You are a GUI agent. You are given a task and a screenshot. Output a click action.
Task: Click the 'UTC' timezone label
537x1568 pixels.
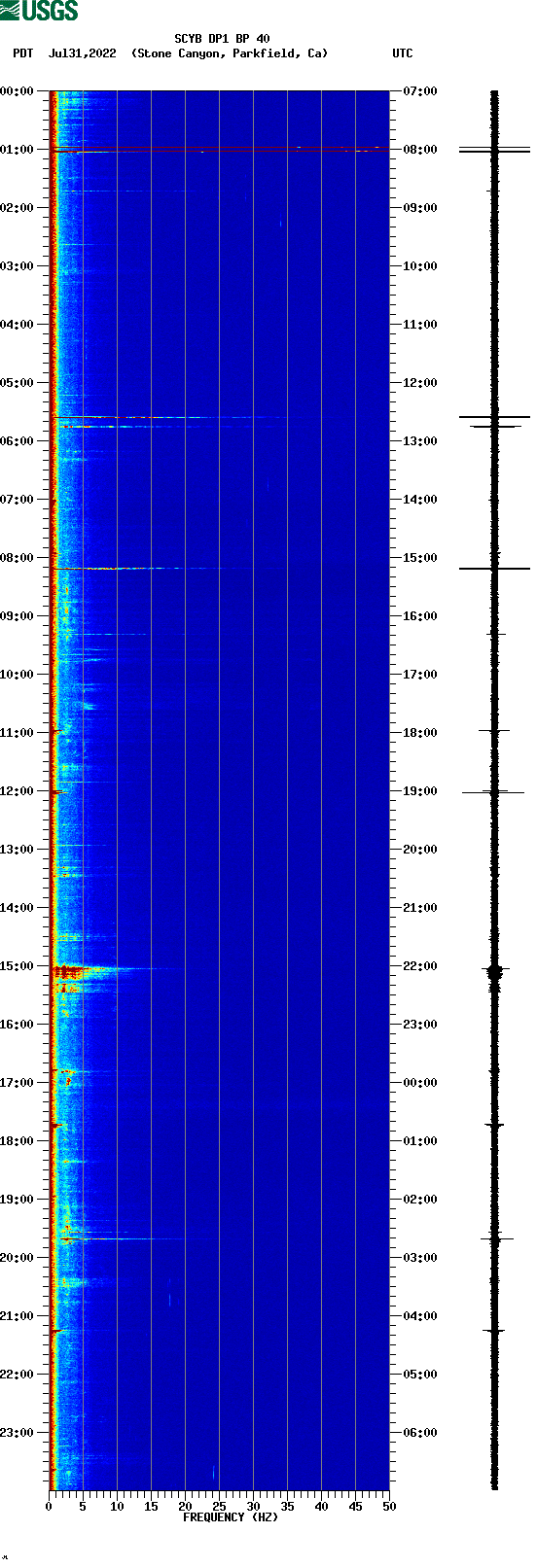(403, 53)
